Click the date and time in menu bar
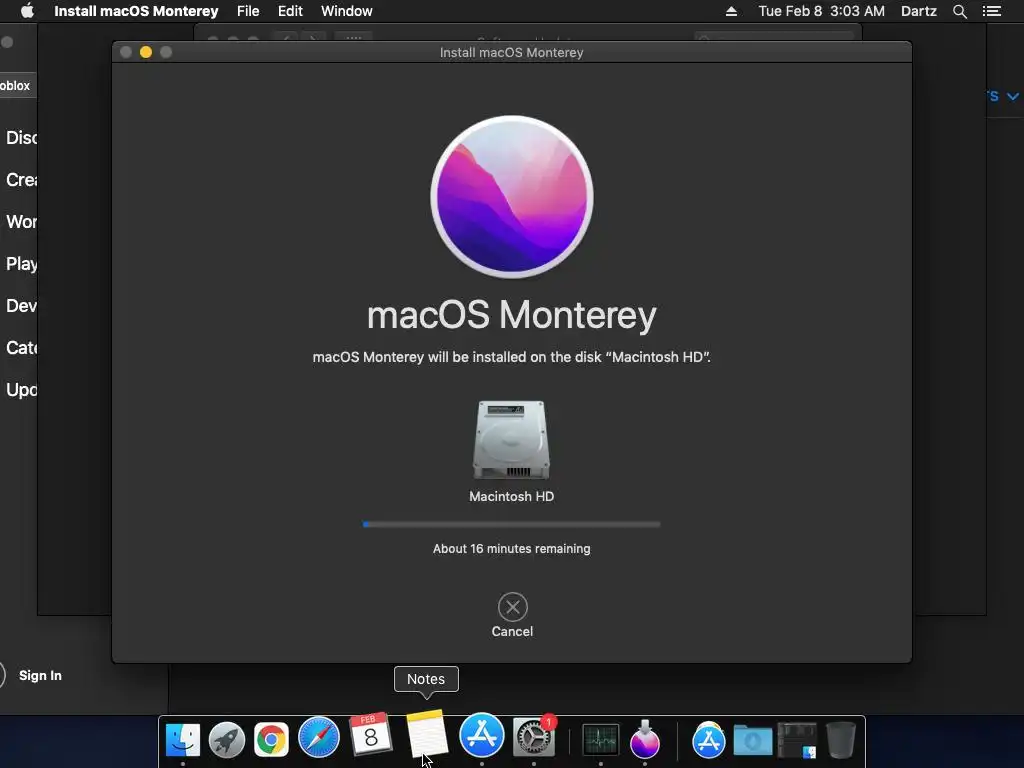Viewport: 1024px width, 768px height. 822,11
